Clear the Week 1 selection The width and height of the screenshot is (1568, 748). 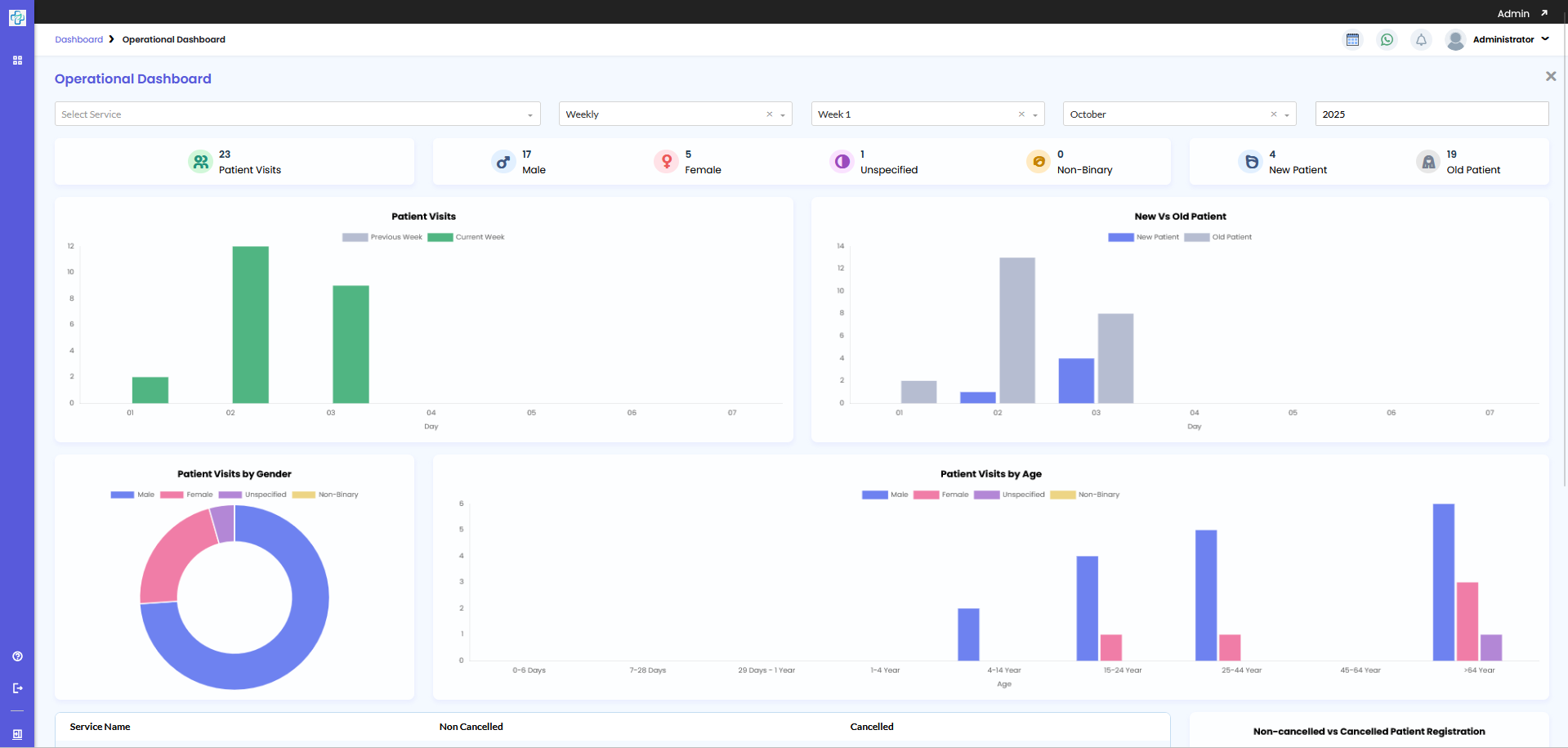[1021, 114]
